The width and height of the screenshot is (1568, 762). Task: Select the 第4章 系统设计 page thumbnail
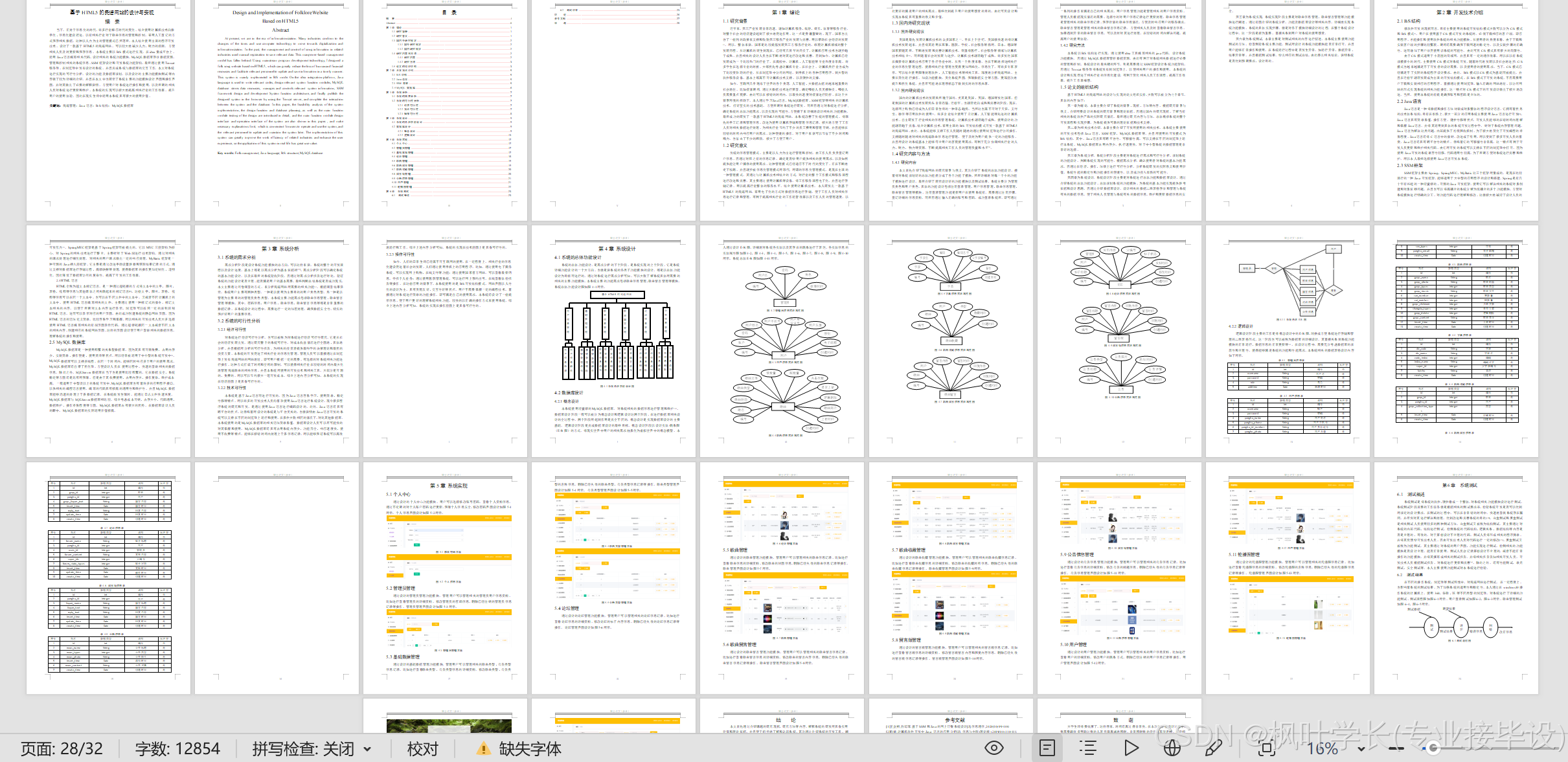pos(613,341)
